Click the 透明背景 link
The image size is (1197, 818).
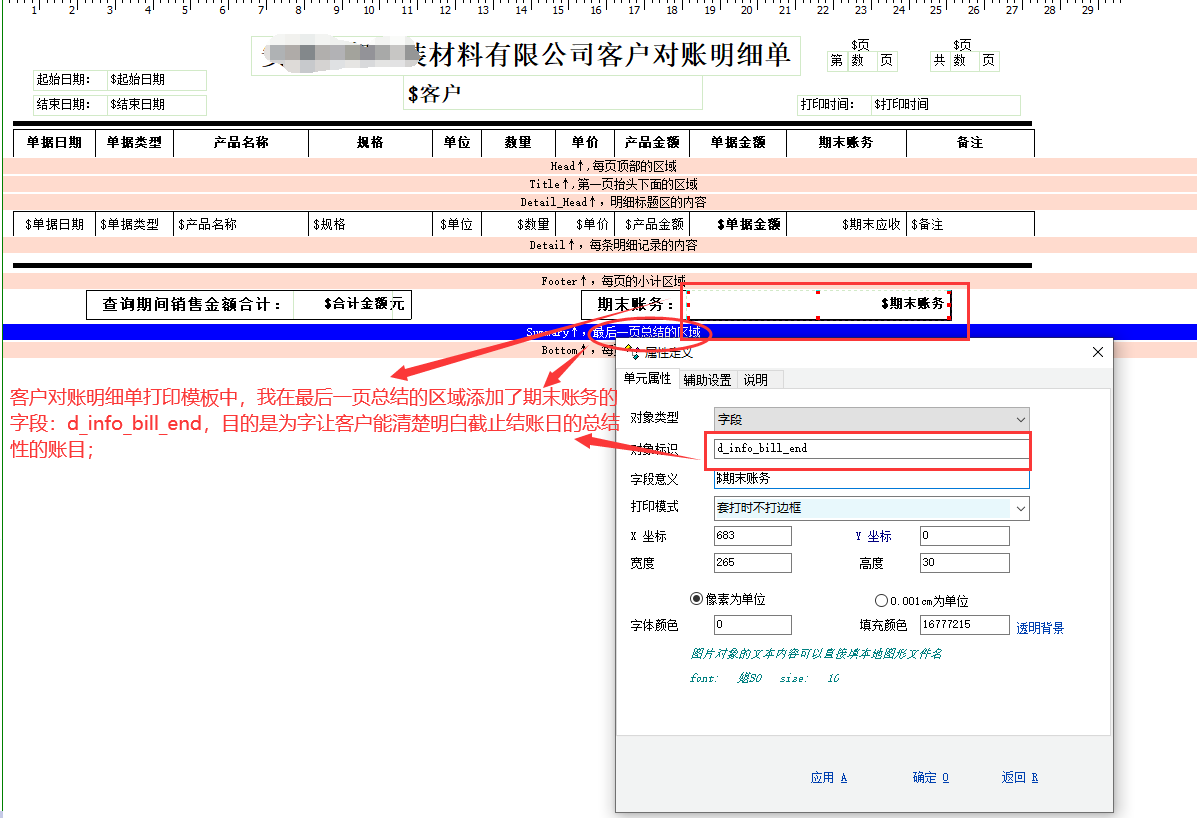[x=1040, y=628]
